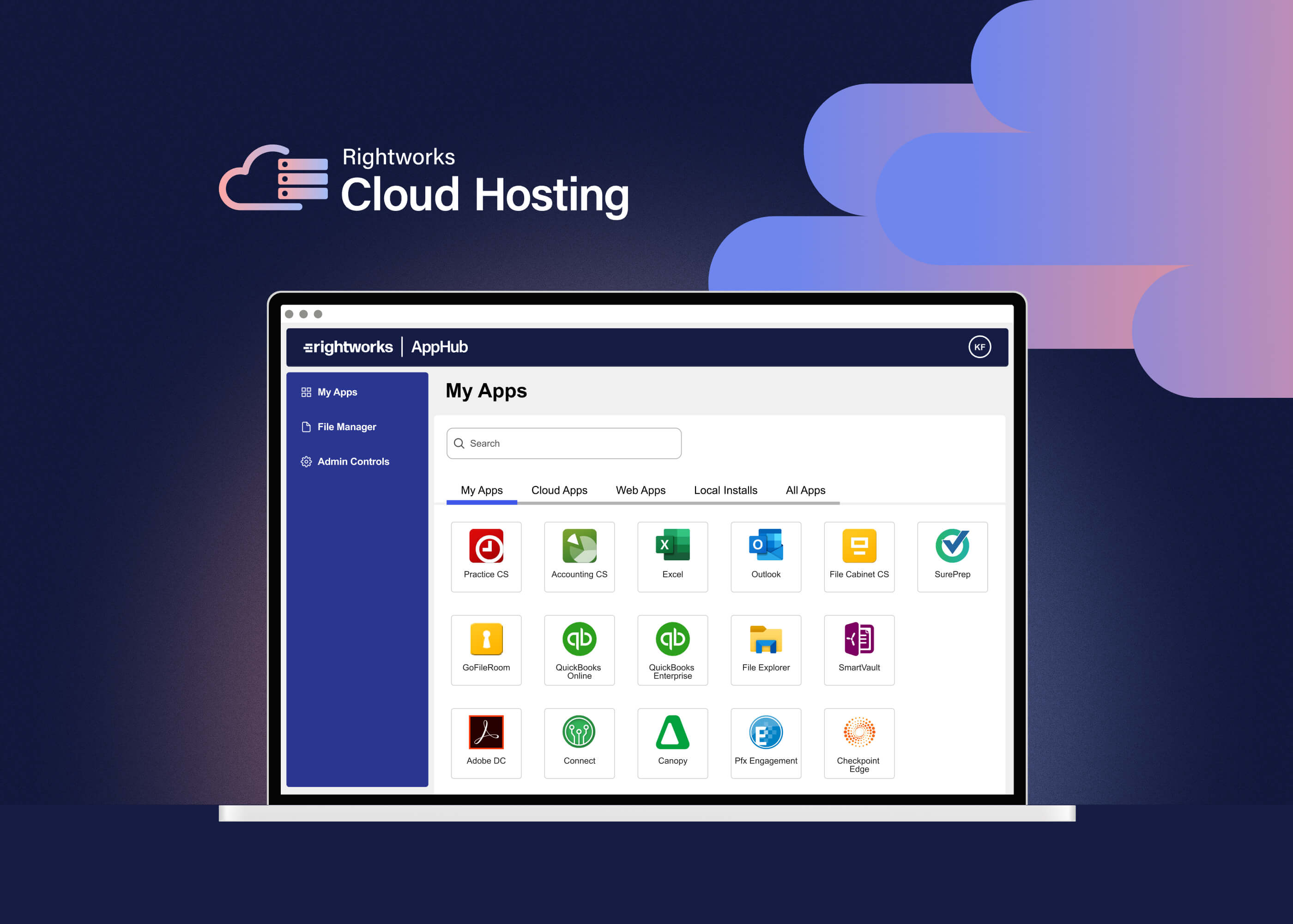
Task: Launch QuickBooks Online
Action: coord(580,650)
